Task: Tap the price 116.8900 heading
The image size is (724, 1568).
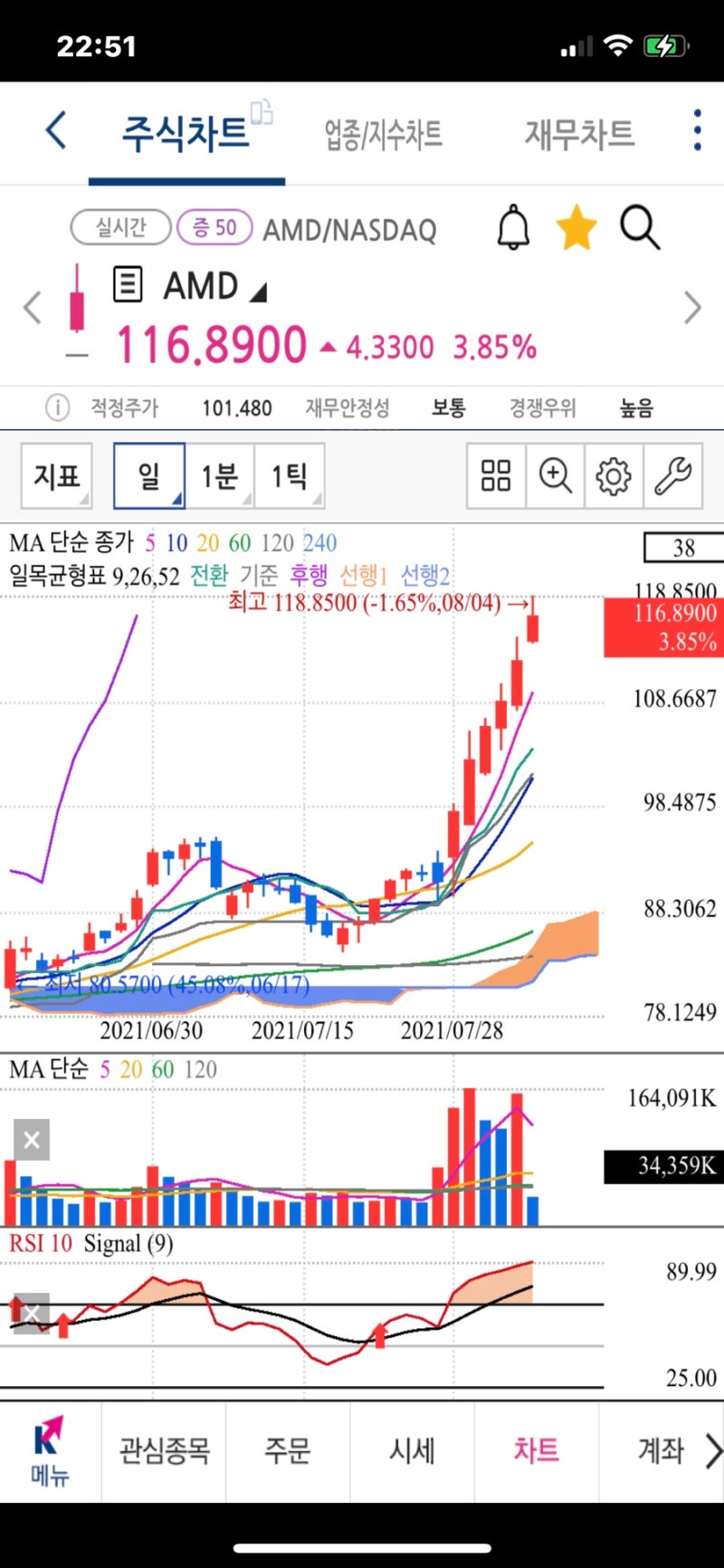Action: pyautogui.click(x=212, y=345)
